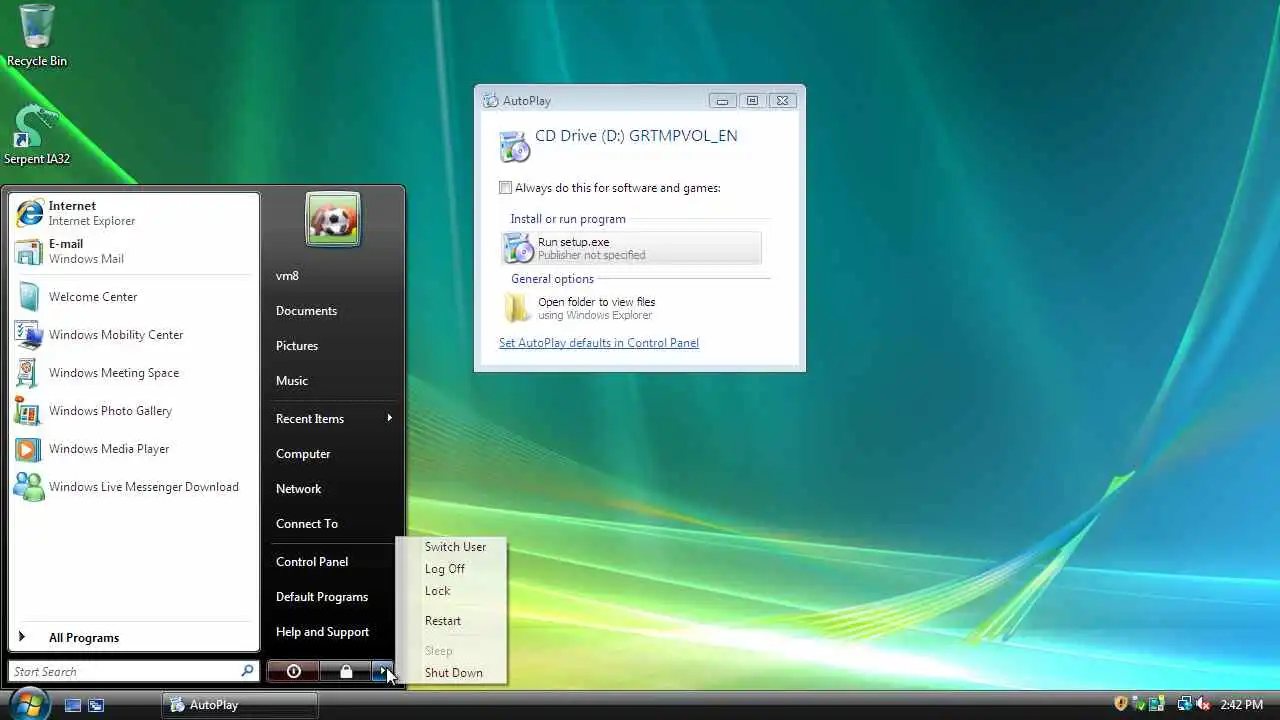Open Computer from Start menu

click(x=333, y=454)
